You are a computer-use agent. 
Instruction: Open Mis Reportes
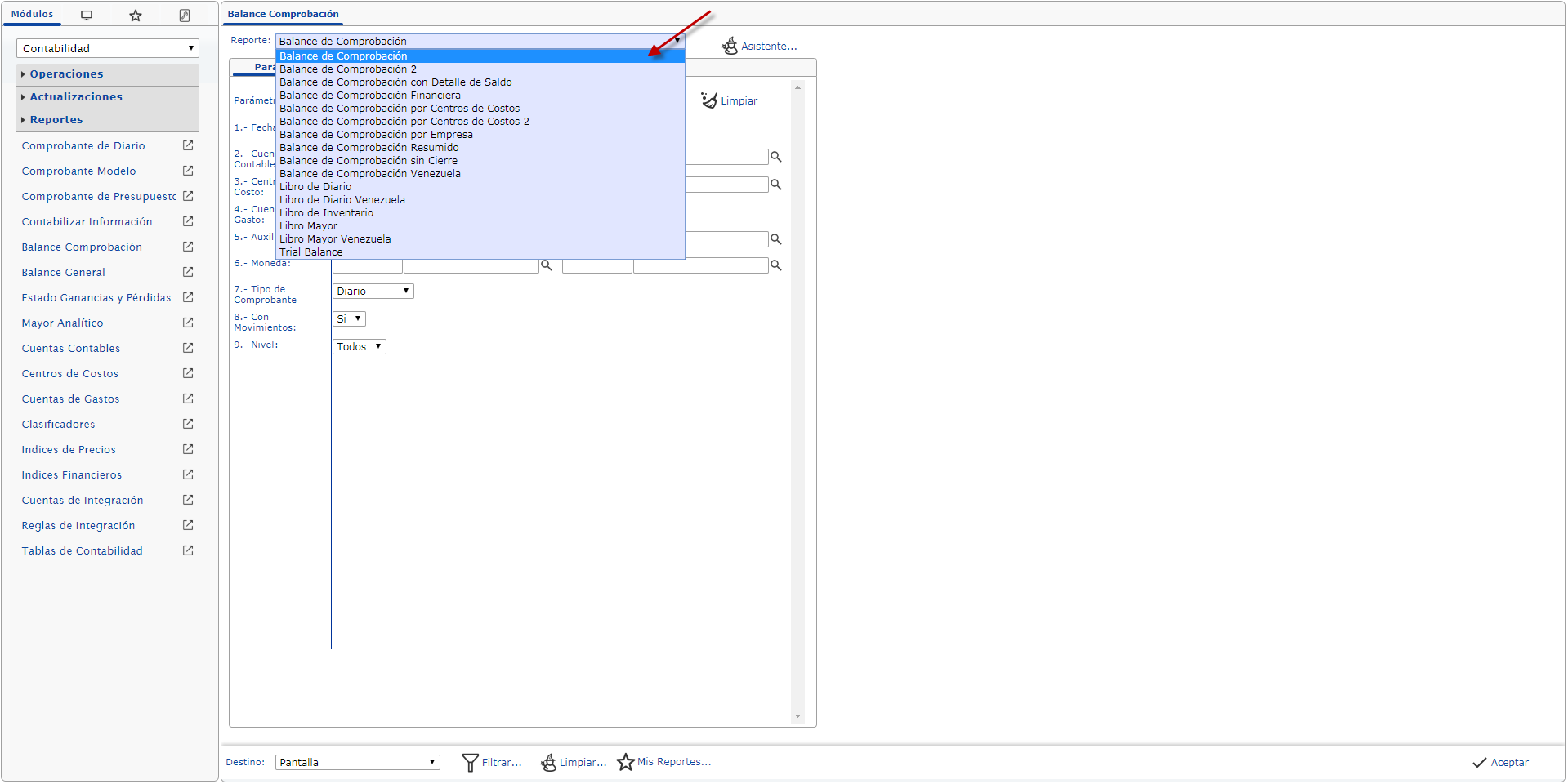pos(664,762)
